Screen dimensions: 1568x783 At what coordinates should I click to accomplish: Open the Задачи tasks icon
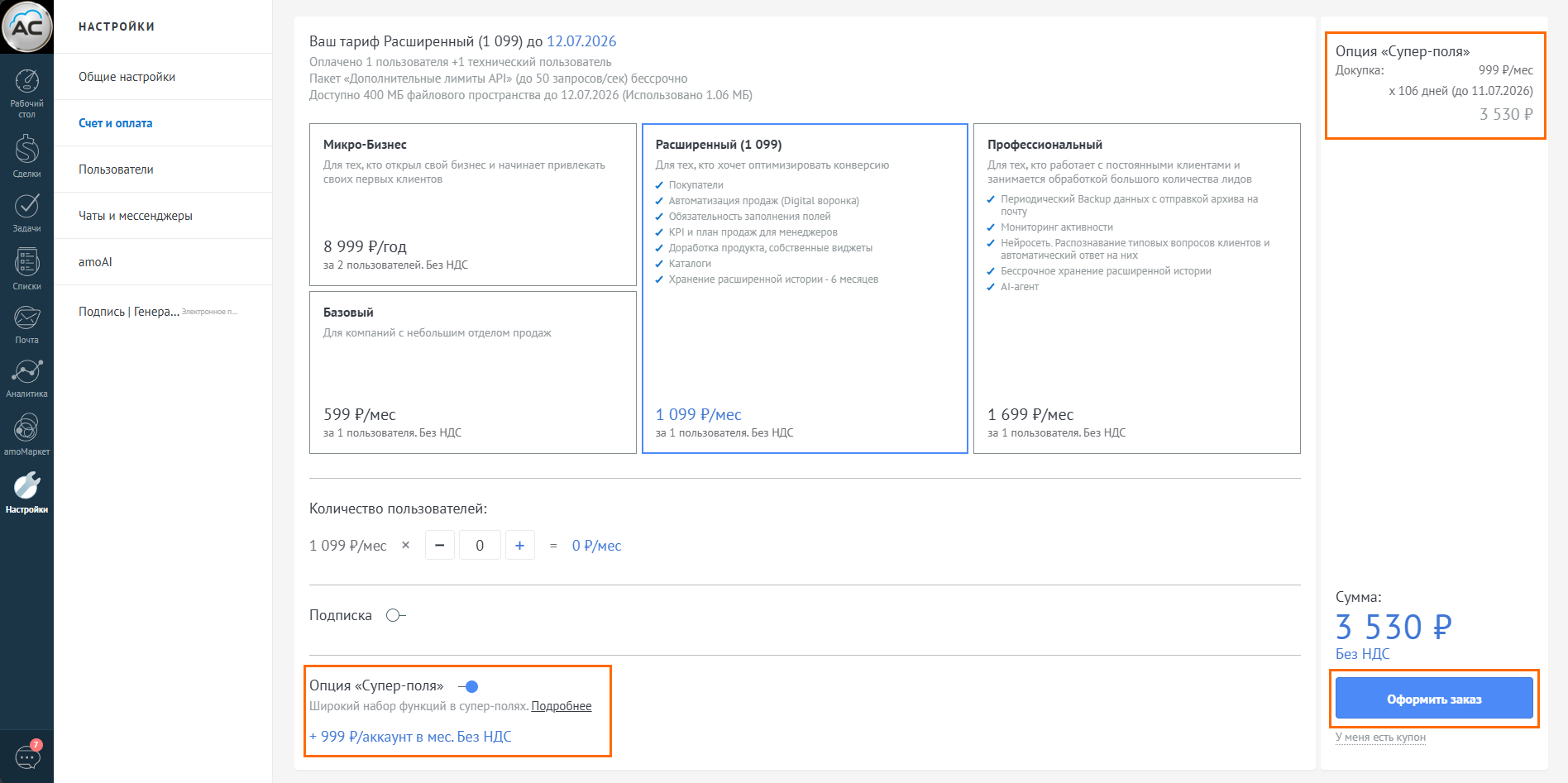pyautogui.click(x=26, y=212)
